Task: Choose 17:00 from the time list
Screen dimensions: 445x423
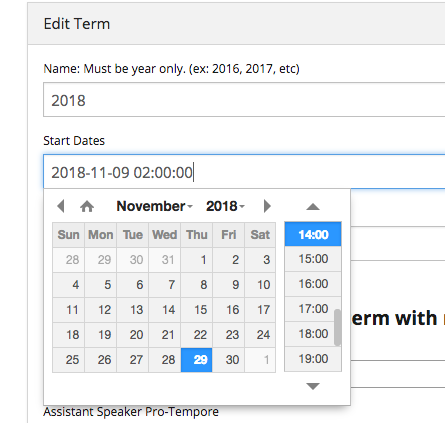Action: [x=313, y=309]
